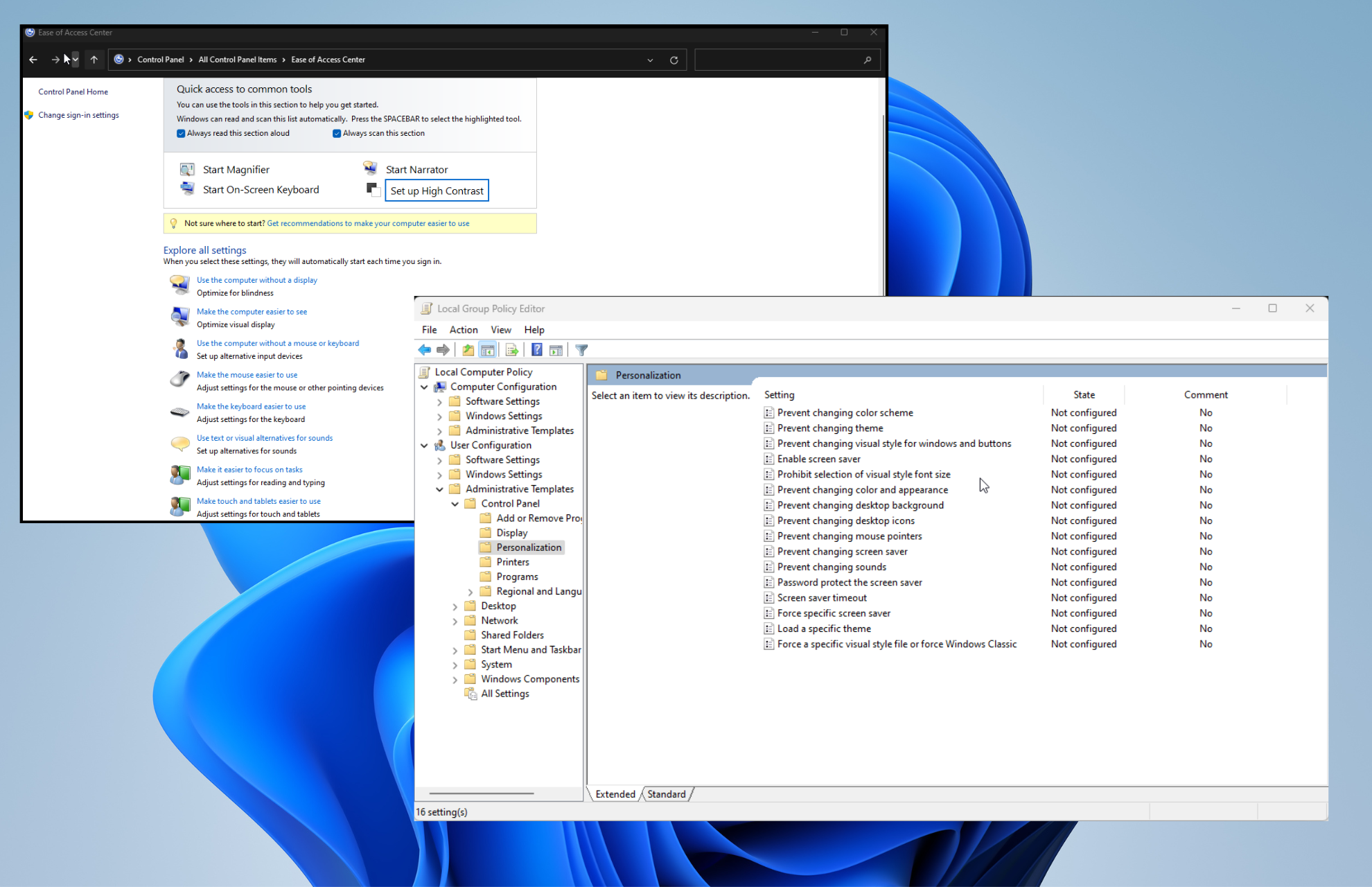1372x887 pixels.
Task: Open Help via the question mark icon
Action: [537, 350]
